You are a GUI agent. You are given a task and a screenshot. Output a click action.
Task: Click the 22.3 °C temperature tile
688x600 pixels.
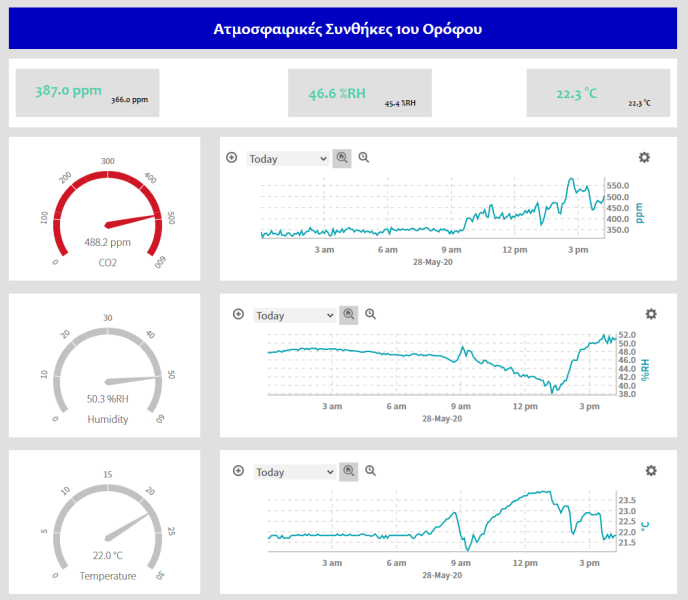pyautogui.click(x=598, y=93)
